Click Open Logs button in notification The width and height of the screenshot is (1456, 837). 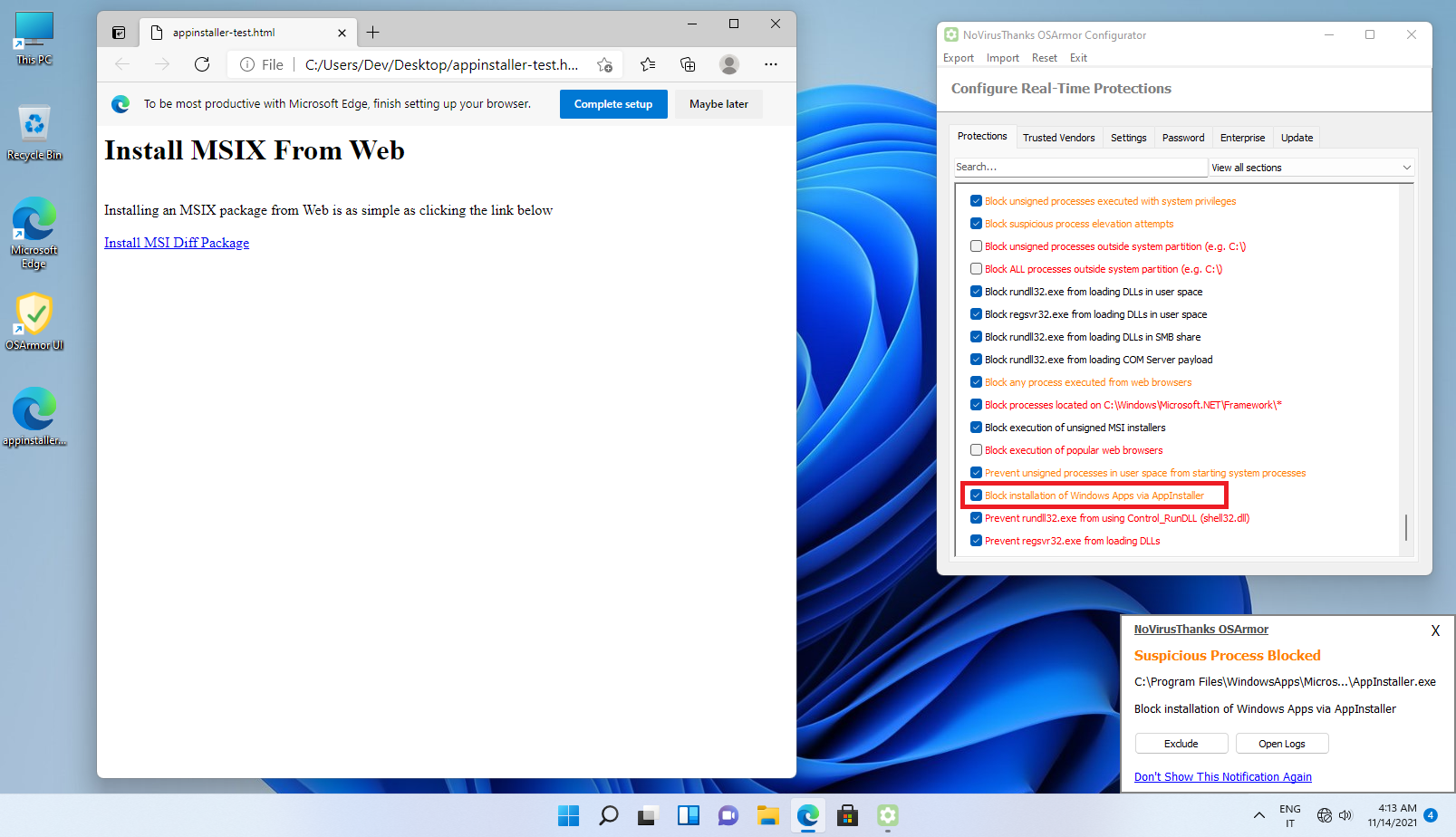[x=1282, y=744]
